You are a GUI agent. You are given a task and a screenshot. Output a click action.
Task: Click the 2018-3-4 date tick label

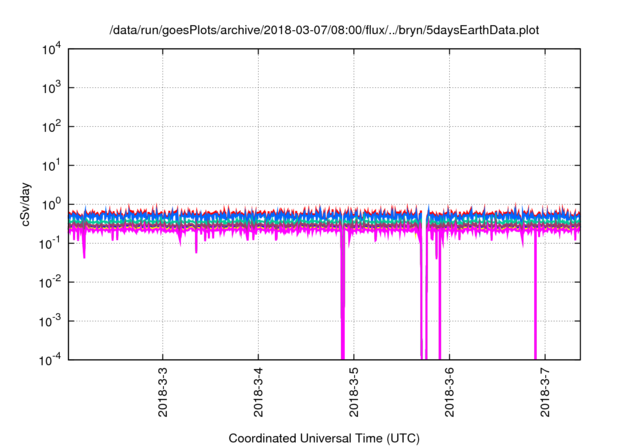pos(258,392)
